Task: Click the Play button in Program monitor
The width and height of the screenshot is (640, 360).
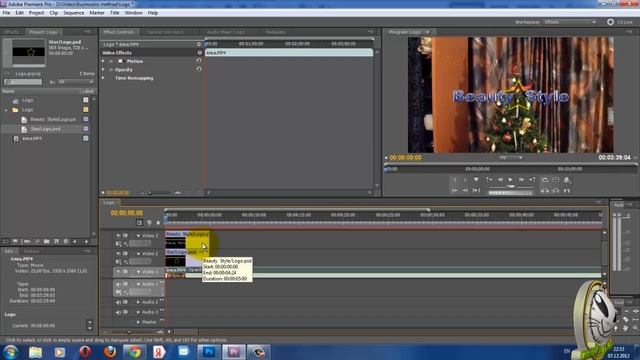Action: [510, 180]
